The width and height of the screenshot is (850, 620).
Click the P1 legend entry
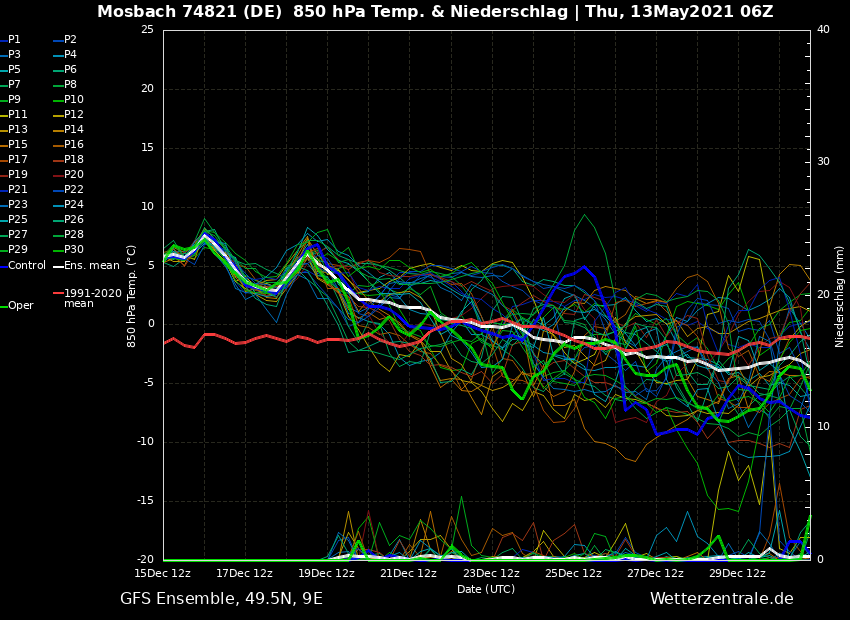click(x=14, y=40)
